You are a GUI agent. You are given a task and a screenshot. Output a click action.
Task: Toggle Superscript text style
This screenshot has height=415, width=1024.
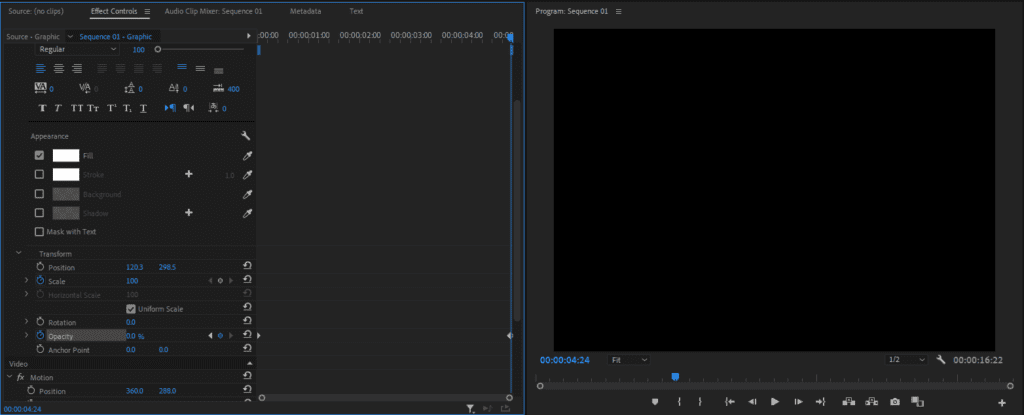(112, 108)
